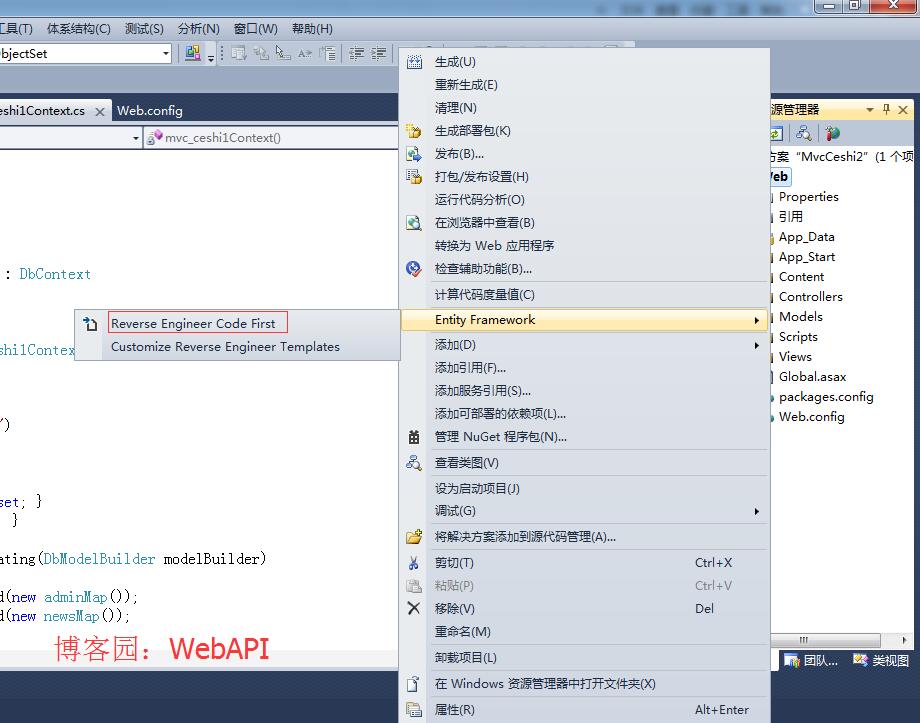This screenshot has height=723, width=920.
Task: Choose Customize Reverse Engineer Templates
Action: [x=225, y=347]
